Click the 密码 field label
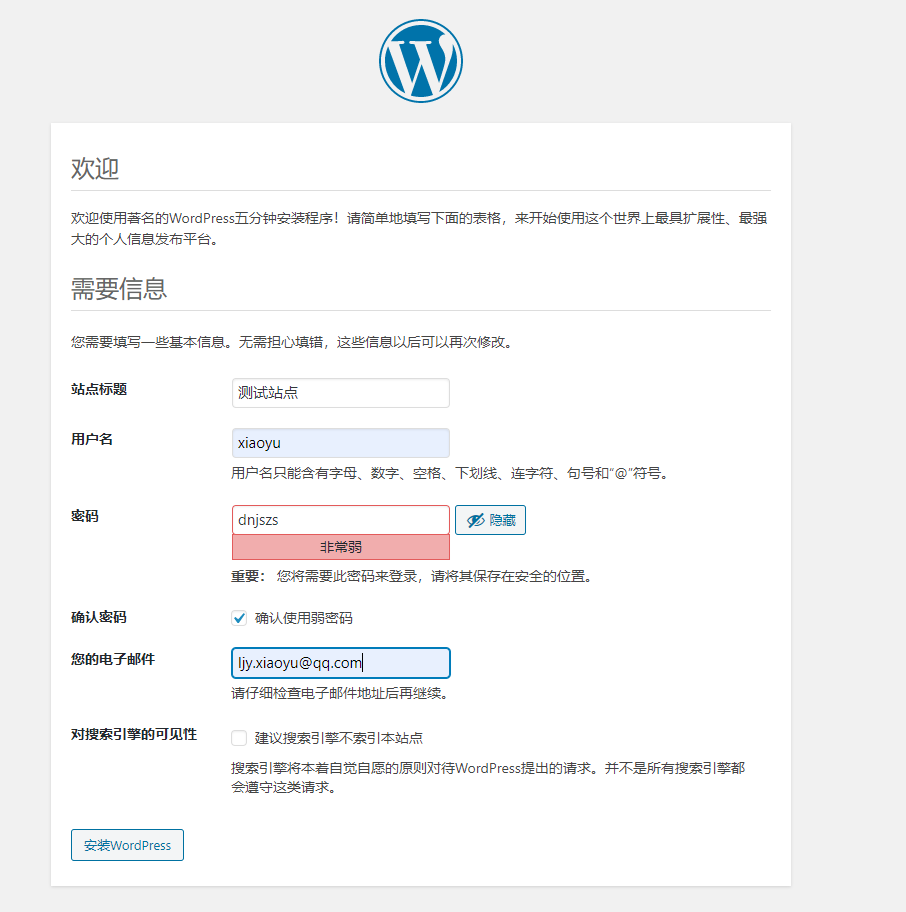This screenshot has height=912, width=906. (x=85, y=516)
